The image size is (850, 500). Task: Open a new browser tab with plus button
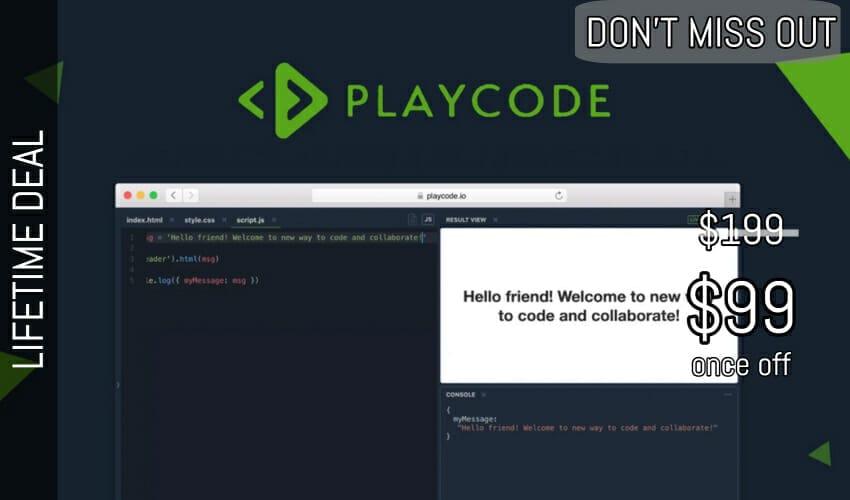(731, 198)
